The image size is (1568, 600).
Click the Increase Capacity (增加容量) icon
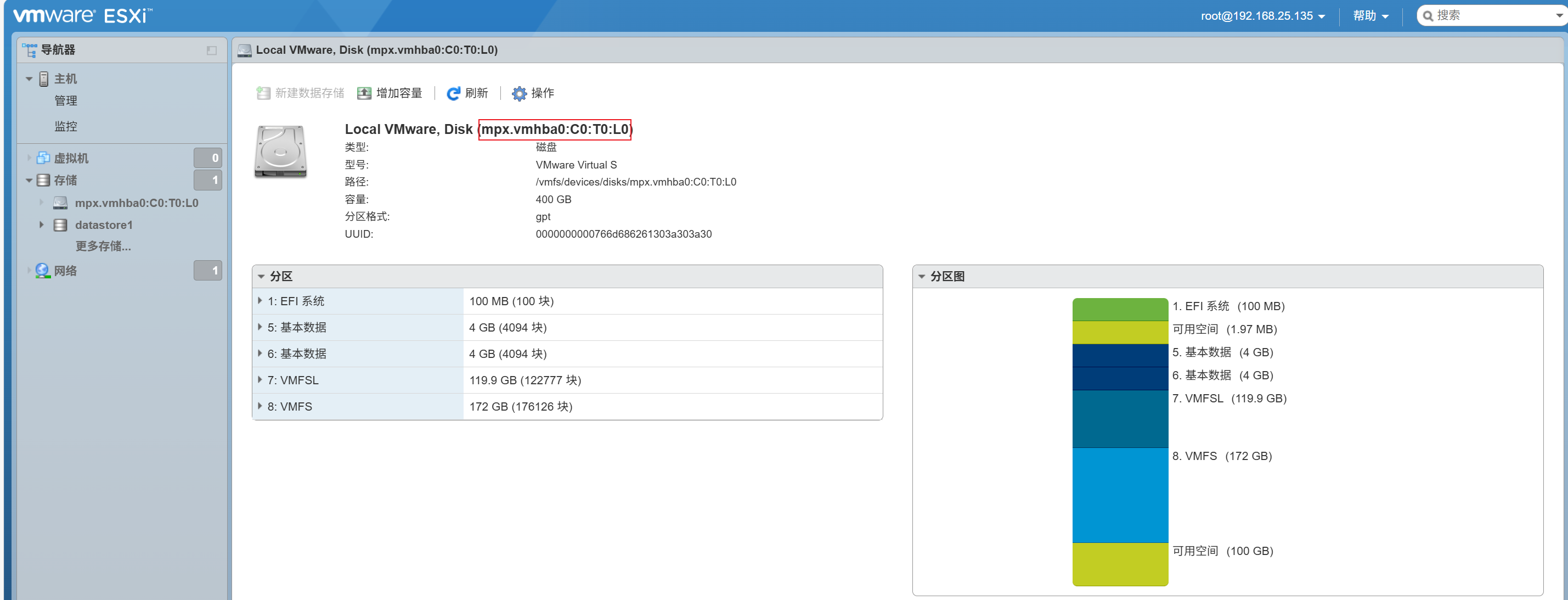pyautogui.click(x=364, y=93)
